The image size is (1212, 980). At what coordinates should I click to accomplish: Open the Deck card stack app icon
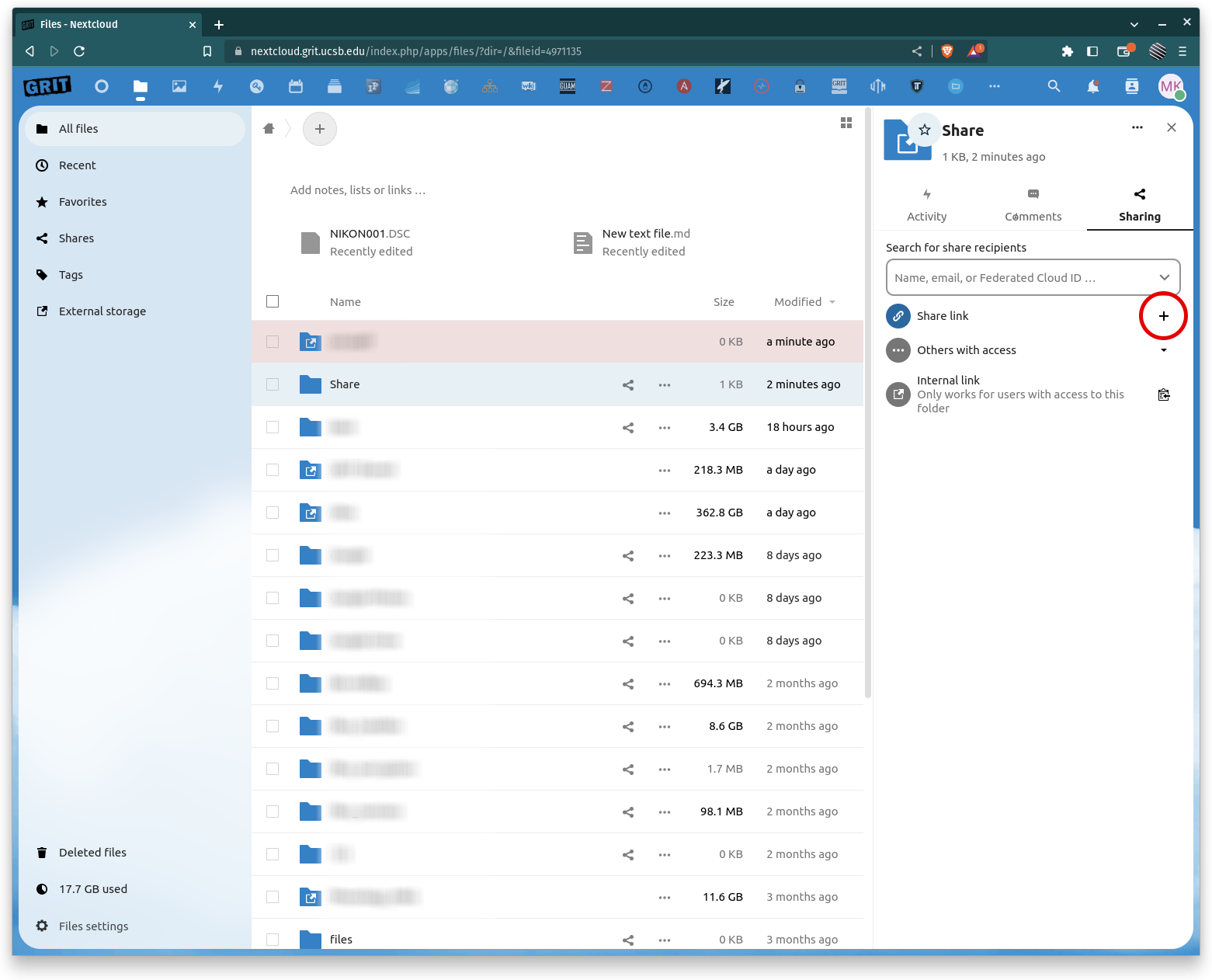[335, 86]
